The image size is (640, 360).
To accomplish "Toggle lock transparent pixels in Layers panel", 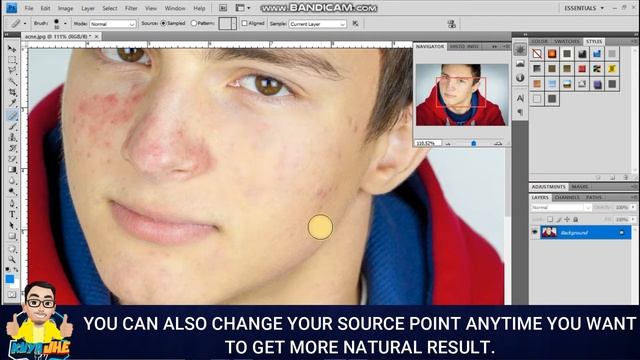I will pos(550,220).
